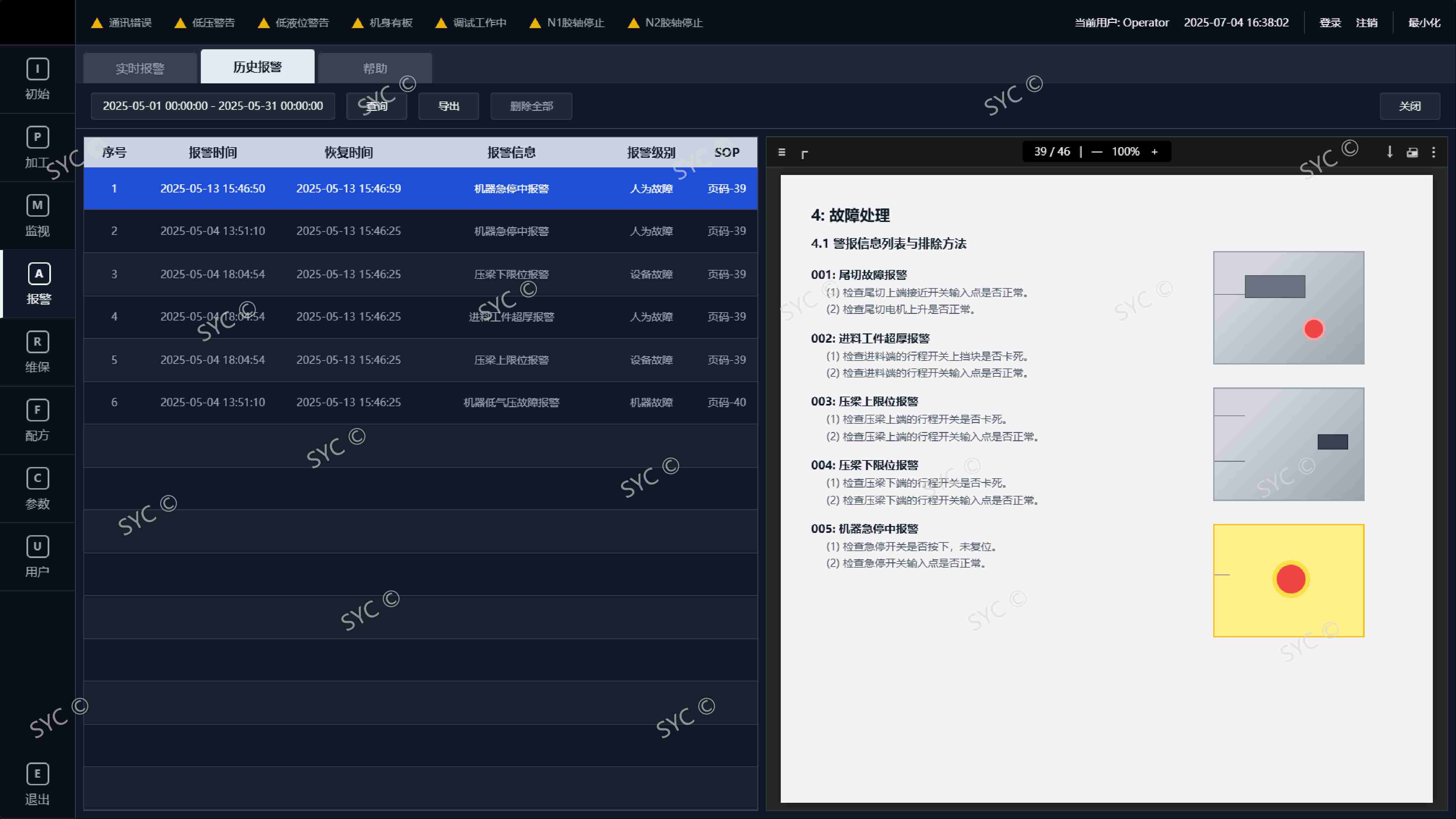The image size is (1456, 819).
Task: Open the 用户 user icon
Action: pos(37,546)
